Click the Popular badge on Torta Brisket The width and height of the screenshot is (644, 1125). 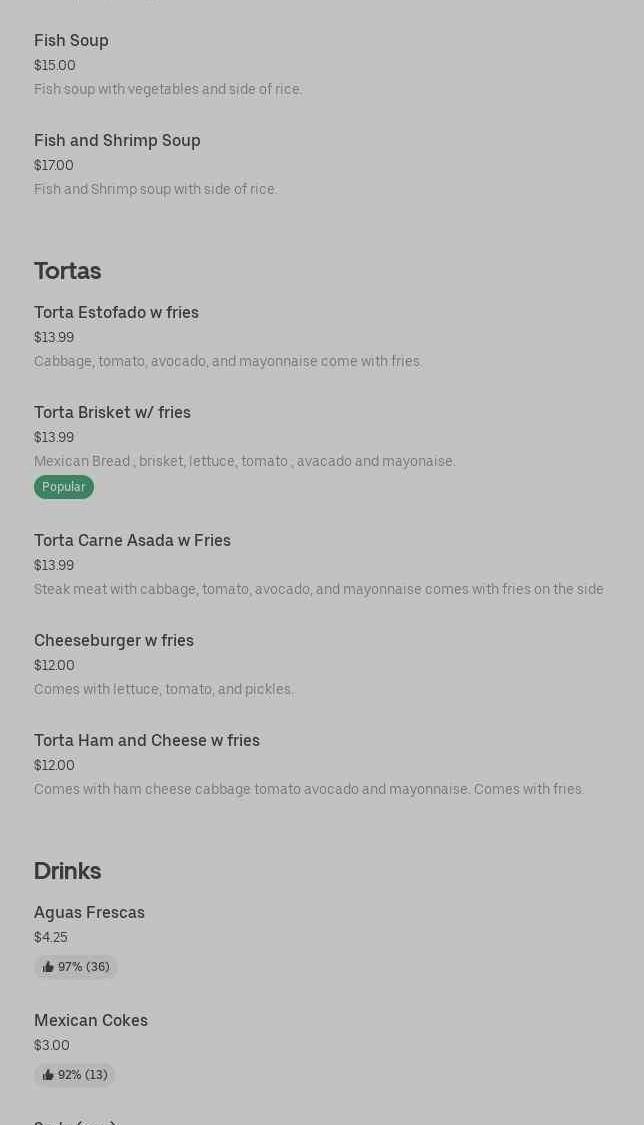[x=64, y=487]
